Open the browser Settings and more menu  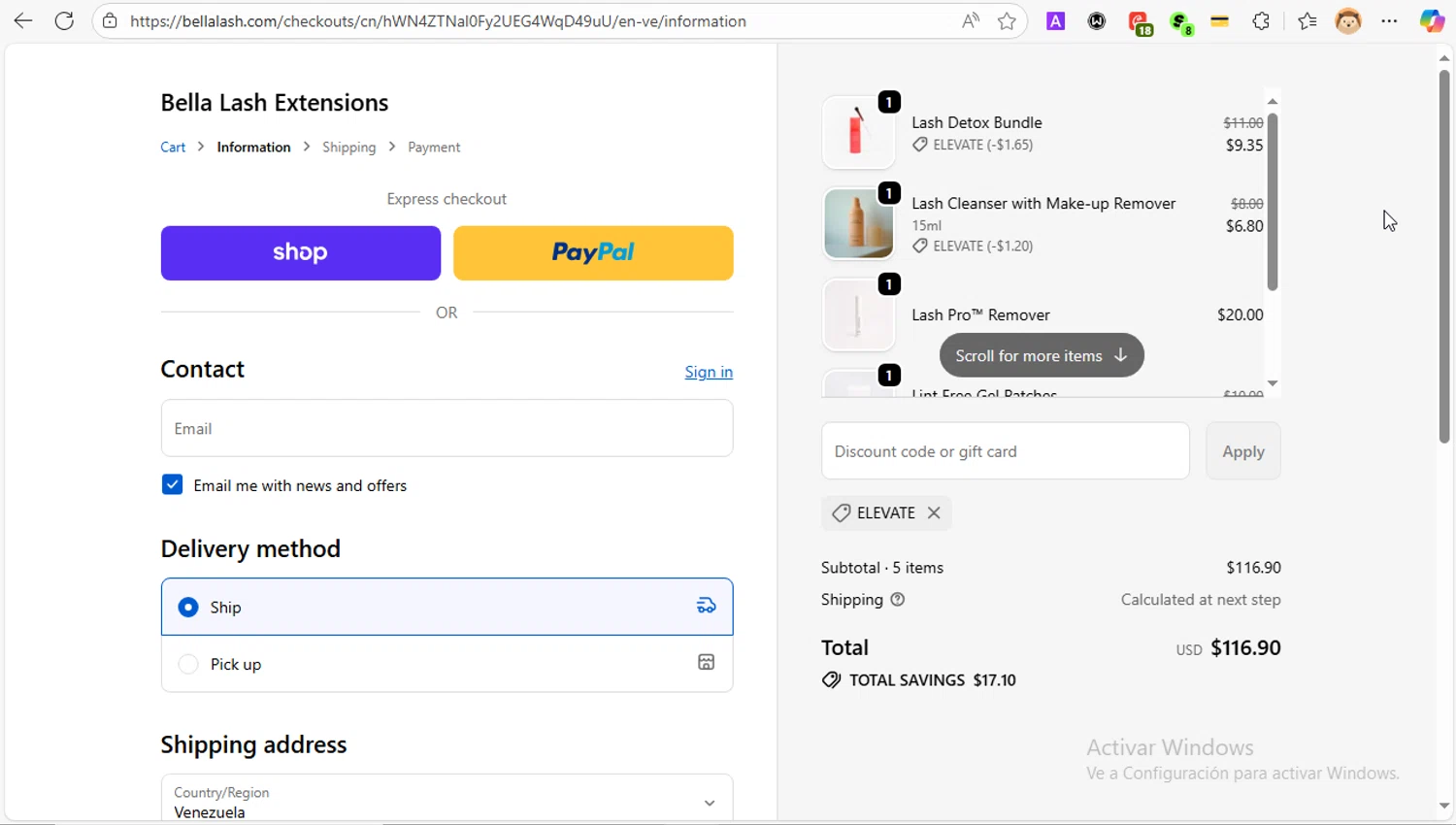(1389, 20)
